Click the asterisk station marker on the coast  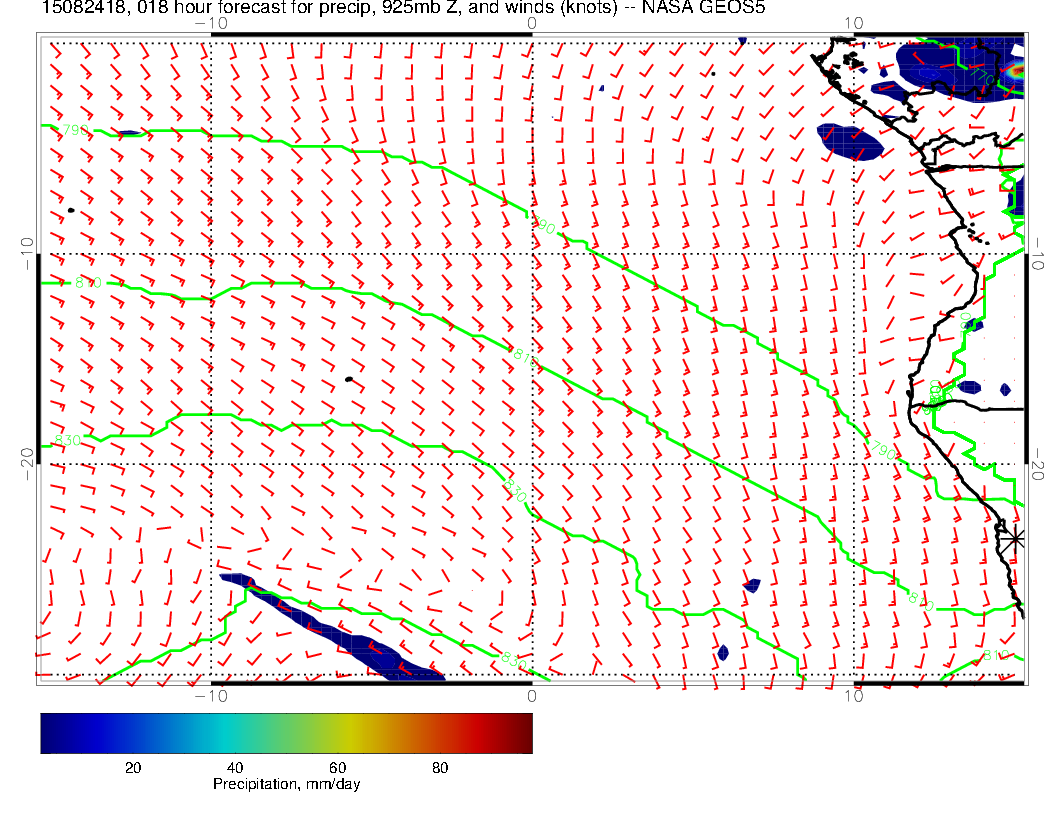click(1015, 538)
